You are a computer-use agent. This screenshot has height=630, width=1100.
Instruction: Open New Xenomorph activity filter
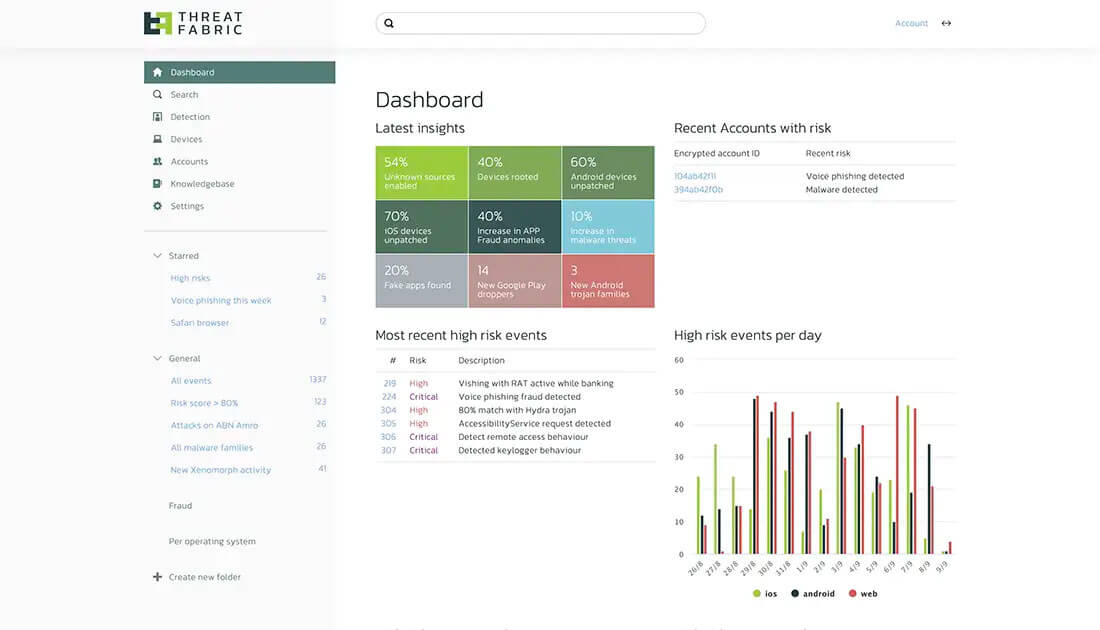click(x=220, y=470)
